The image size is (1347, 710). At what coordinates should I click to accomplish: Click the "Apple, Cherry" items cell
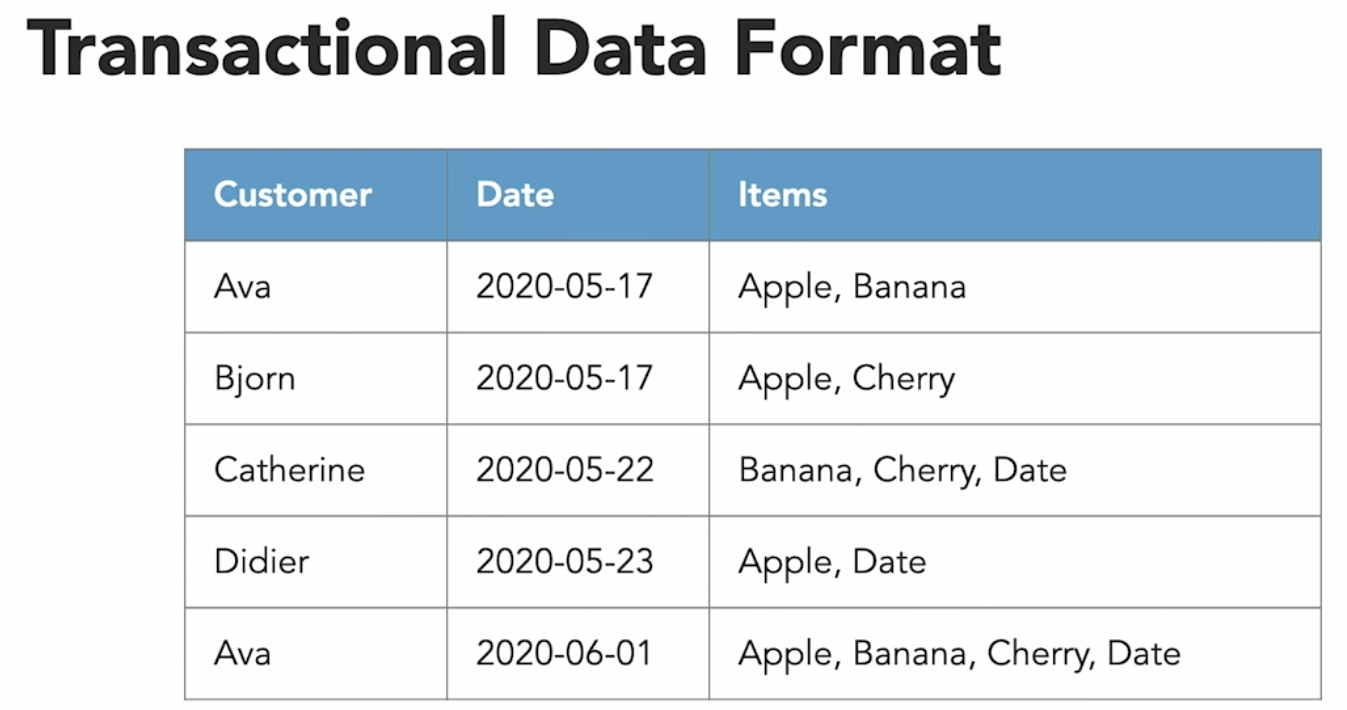846,379
